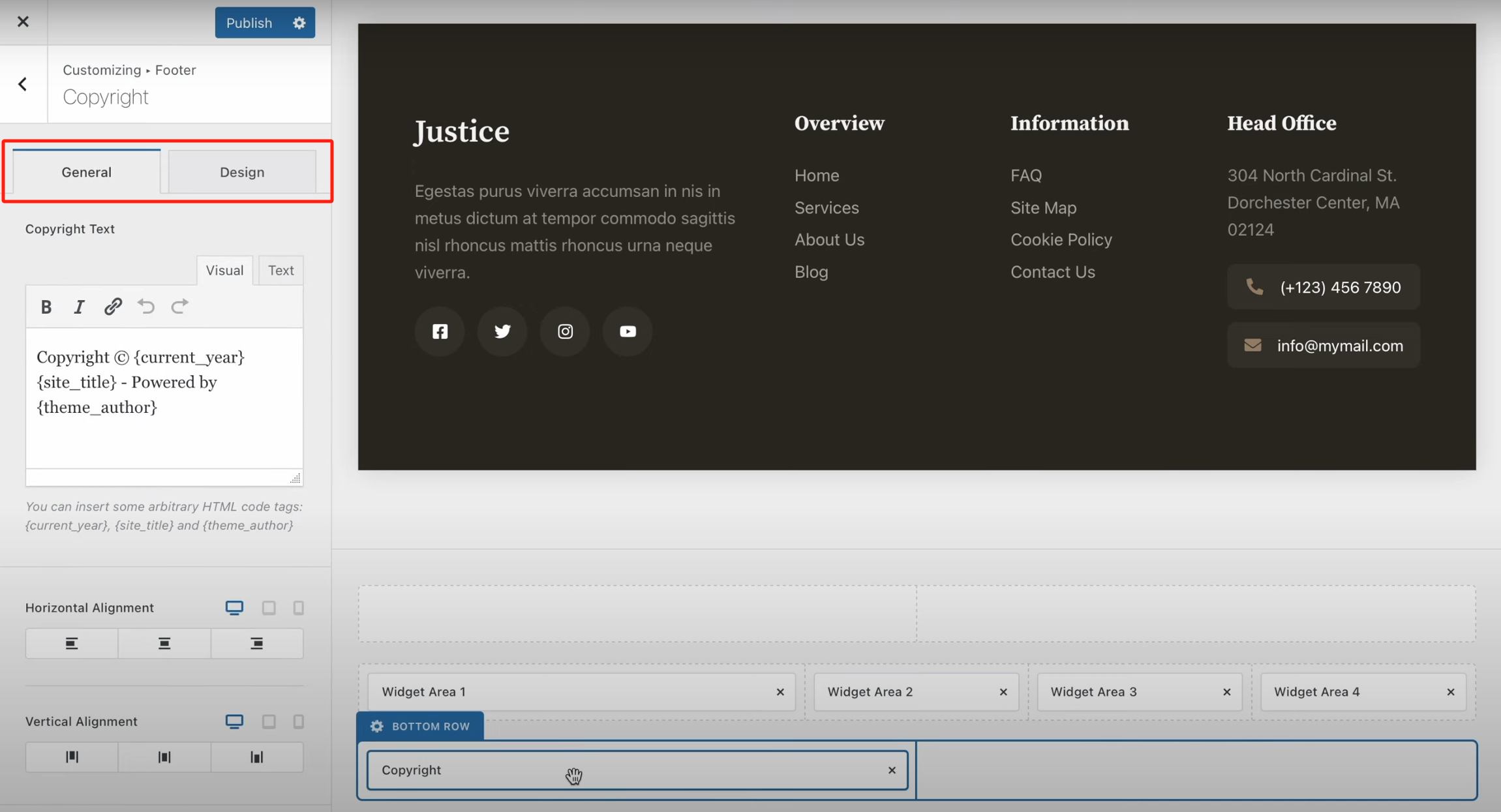Remove the Copyright widget from Bottom Row

coord(891,770)
